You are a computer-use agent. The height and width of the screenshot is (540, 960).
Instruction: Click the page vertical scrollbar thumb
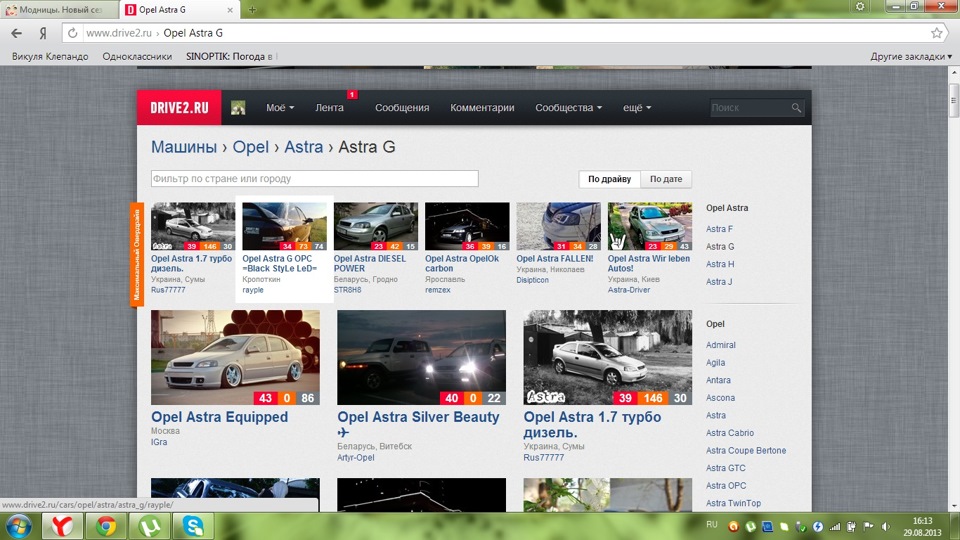[x=954, y=102]
